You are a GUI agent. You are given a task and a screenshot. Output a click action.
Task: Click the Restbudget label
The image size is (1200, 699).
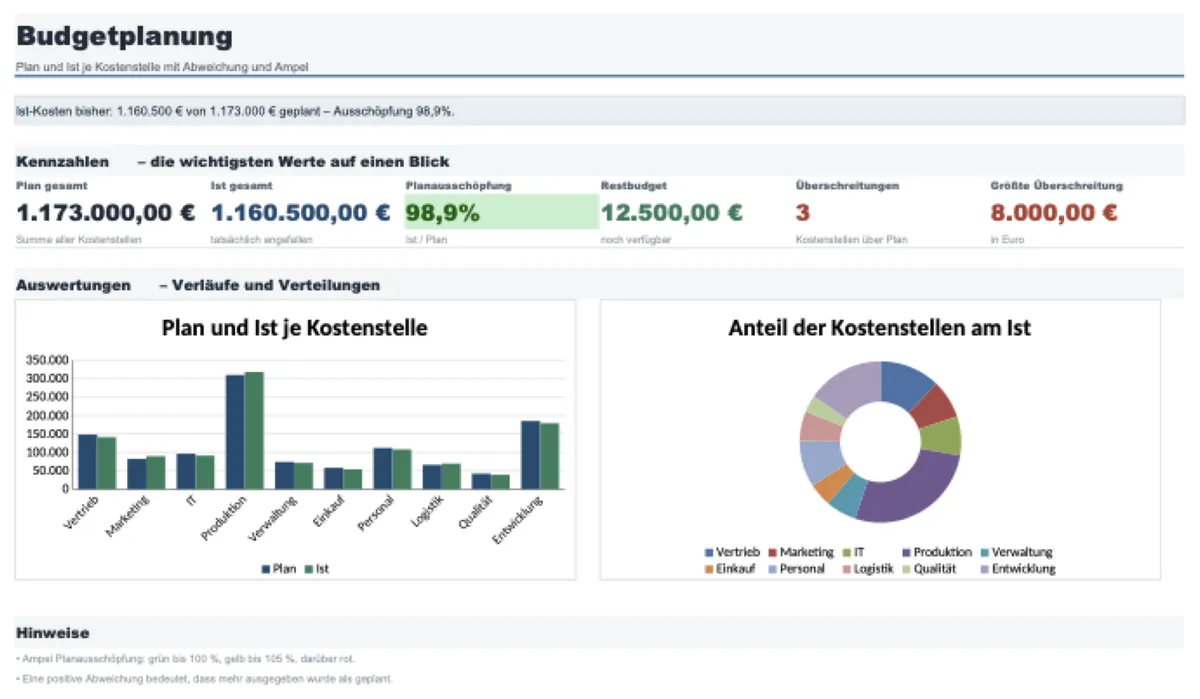point(634,185)
